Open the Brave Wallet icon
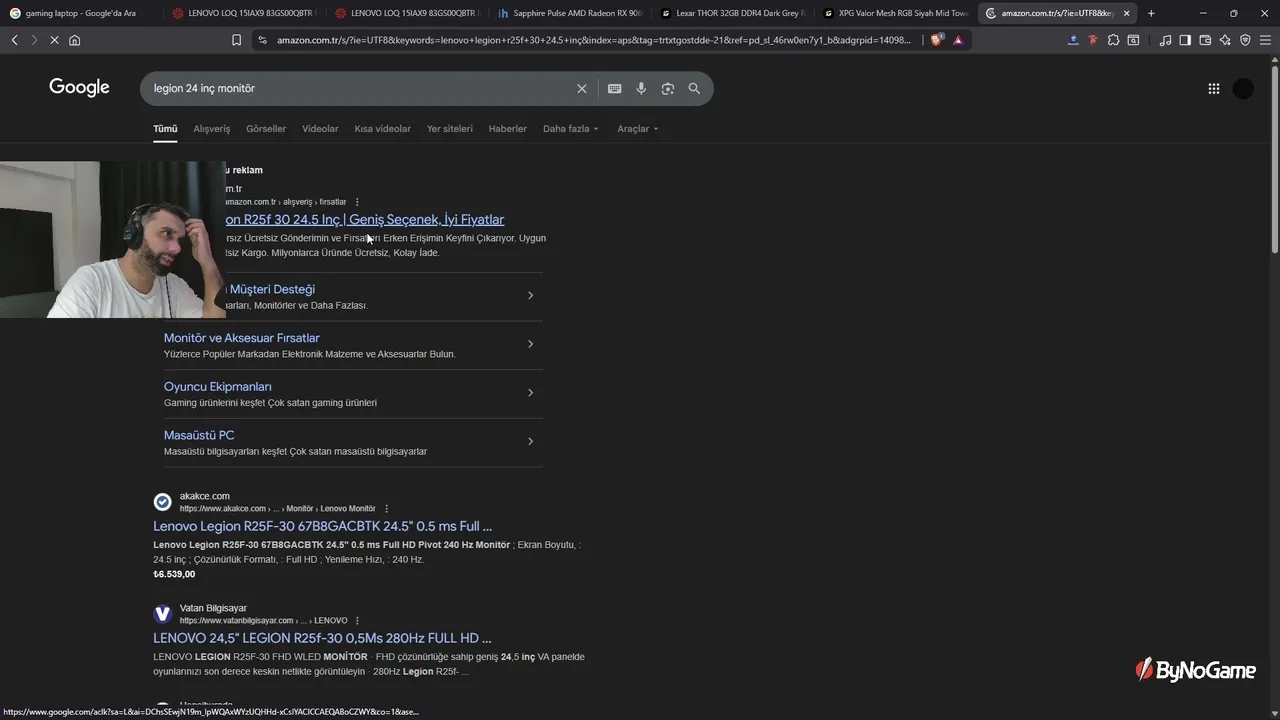Image resolution: width=1280 pixels, height=720 pixels. [1205, 40]
